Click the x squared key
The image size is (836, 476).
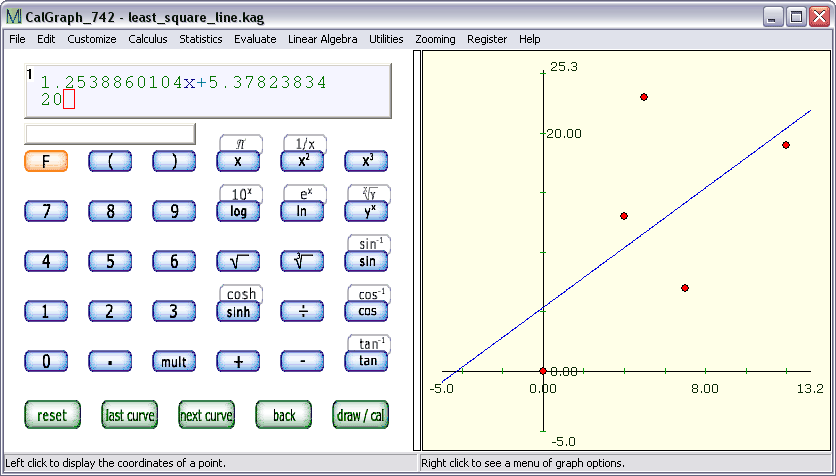[302, 161]
